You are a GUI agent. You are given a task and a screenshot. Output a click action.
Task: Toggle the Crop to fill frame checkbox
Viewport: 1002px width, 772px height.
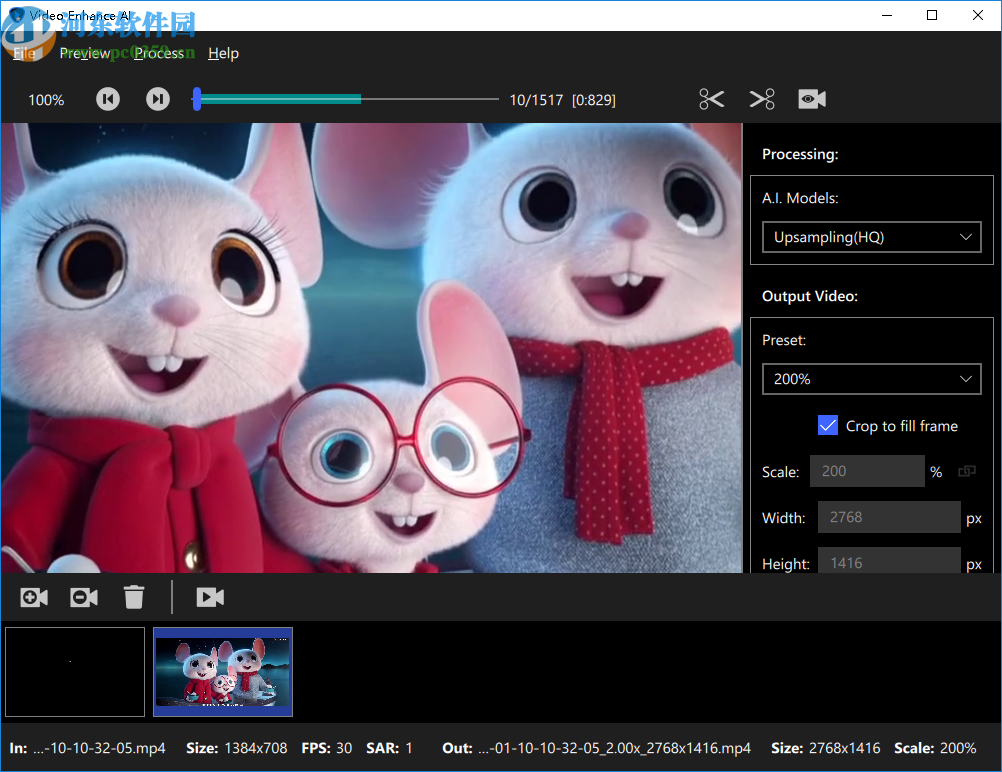point(828,425)
